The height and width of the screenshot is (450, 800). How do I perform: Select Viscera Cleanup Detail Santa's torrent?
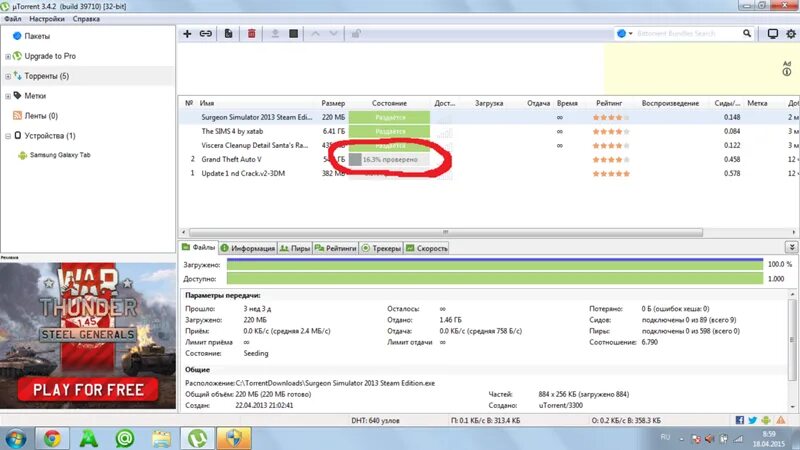tap(255, 145)
